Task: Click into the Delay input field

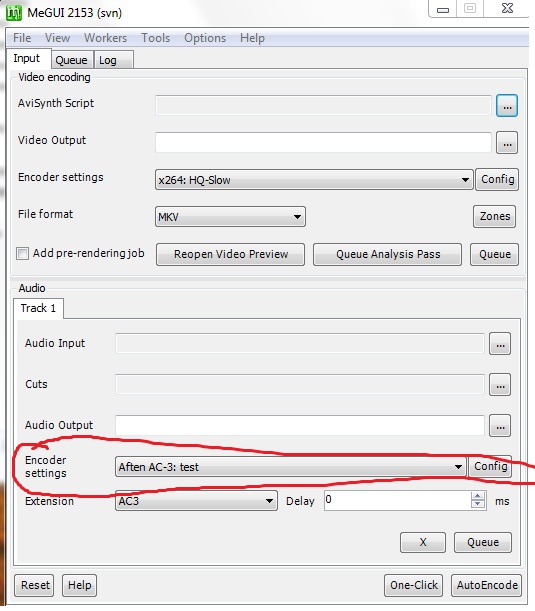Action: [397, 500]
